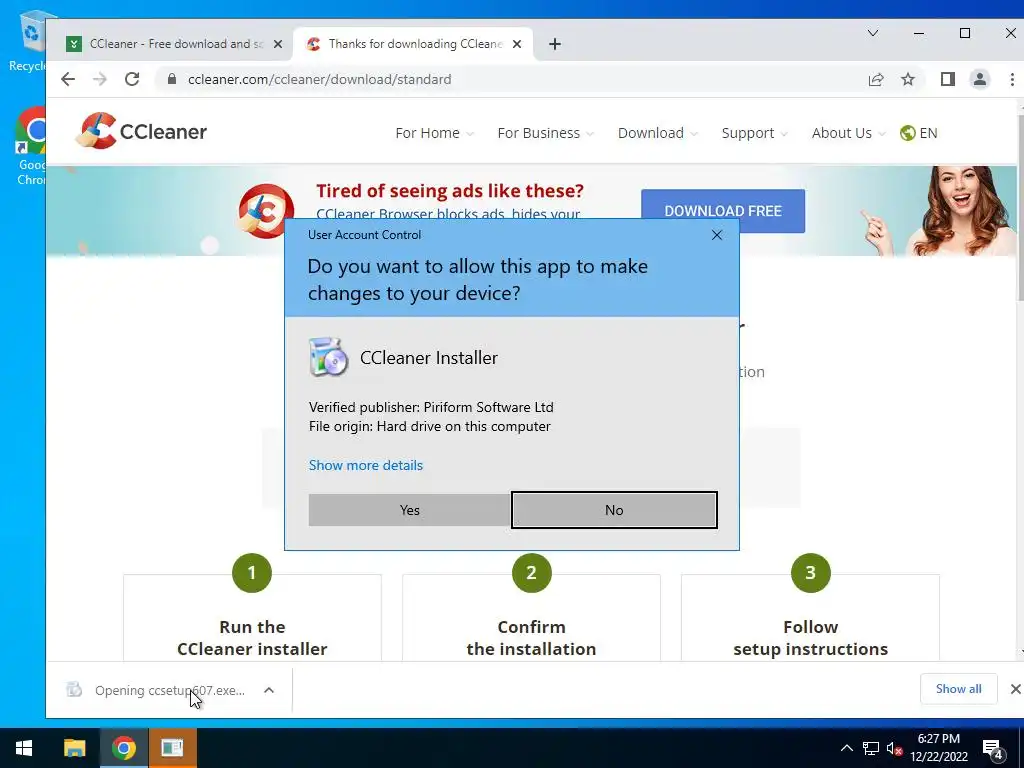This screenshot has height=768, width=1024.
Task: Open the notification center icon
Action: (993, 748)
